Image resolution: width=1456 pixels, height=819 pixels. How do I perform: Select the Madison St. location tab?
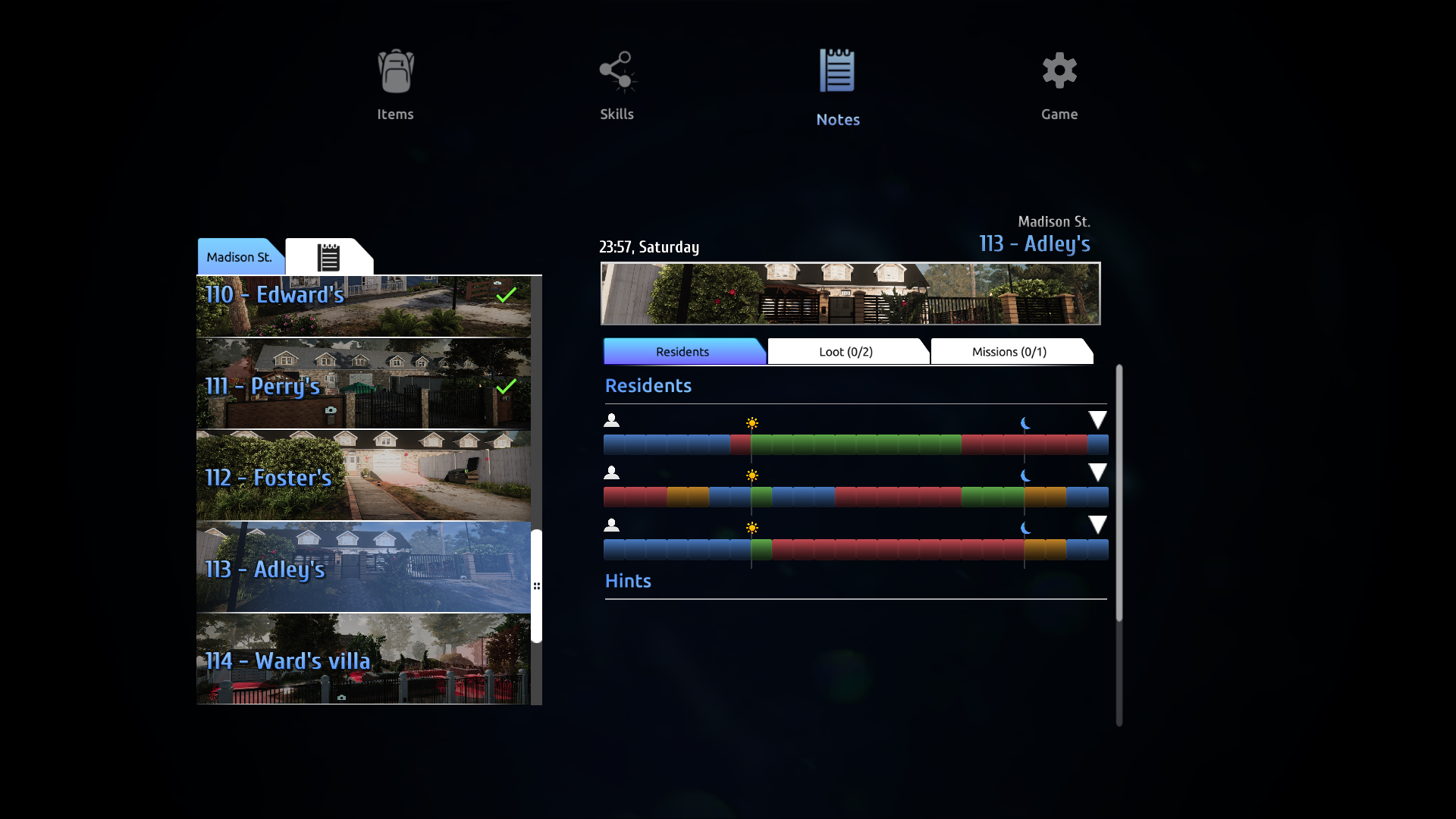238,255
